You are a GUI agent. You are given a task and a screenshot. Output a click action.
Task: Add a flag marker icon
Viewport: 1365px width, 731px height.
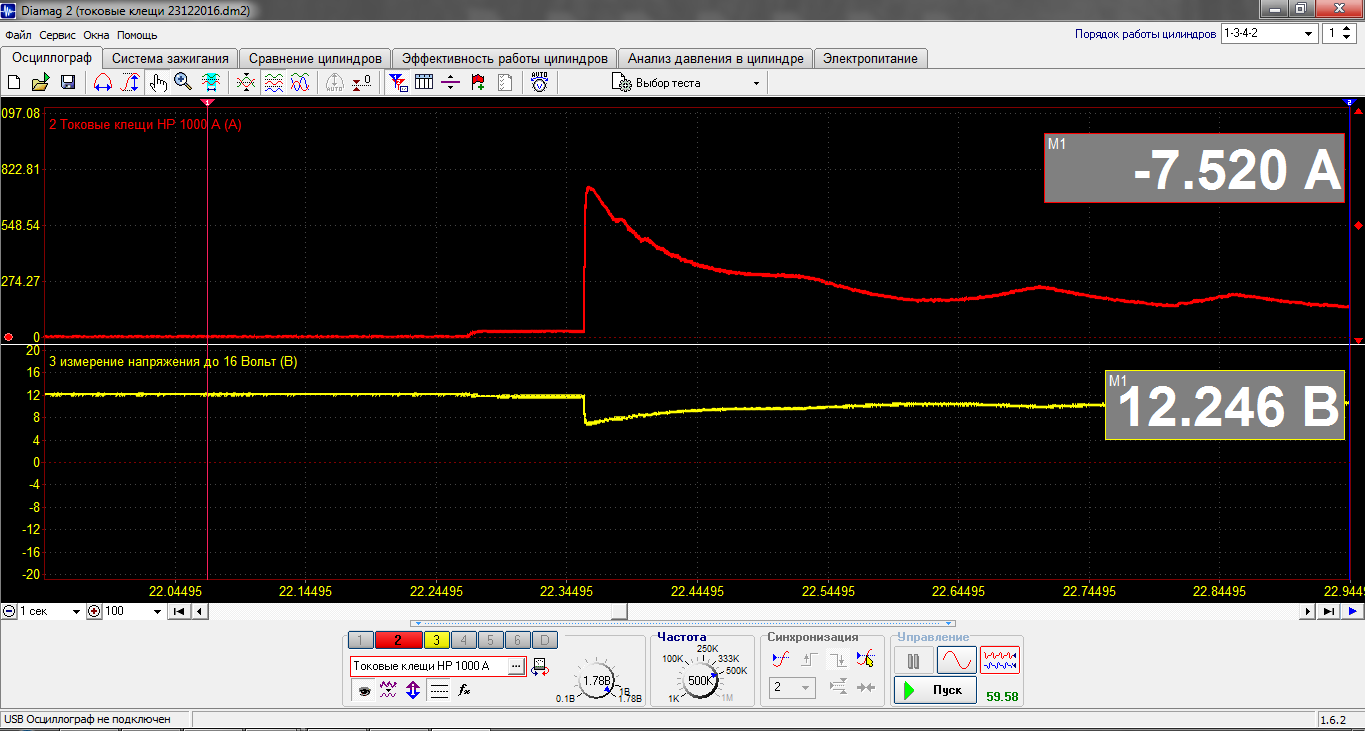click(x=478, y=83)
